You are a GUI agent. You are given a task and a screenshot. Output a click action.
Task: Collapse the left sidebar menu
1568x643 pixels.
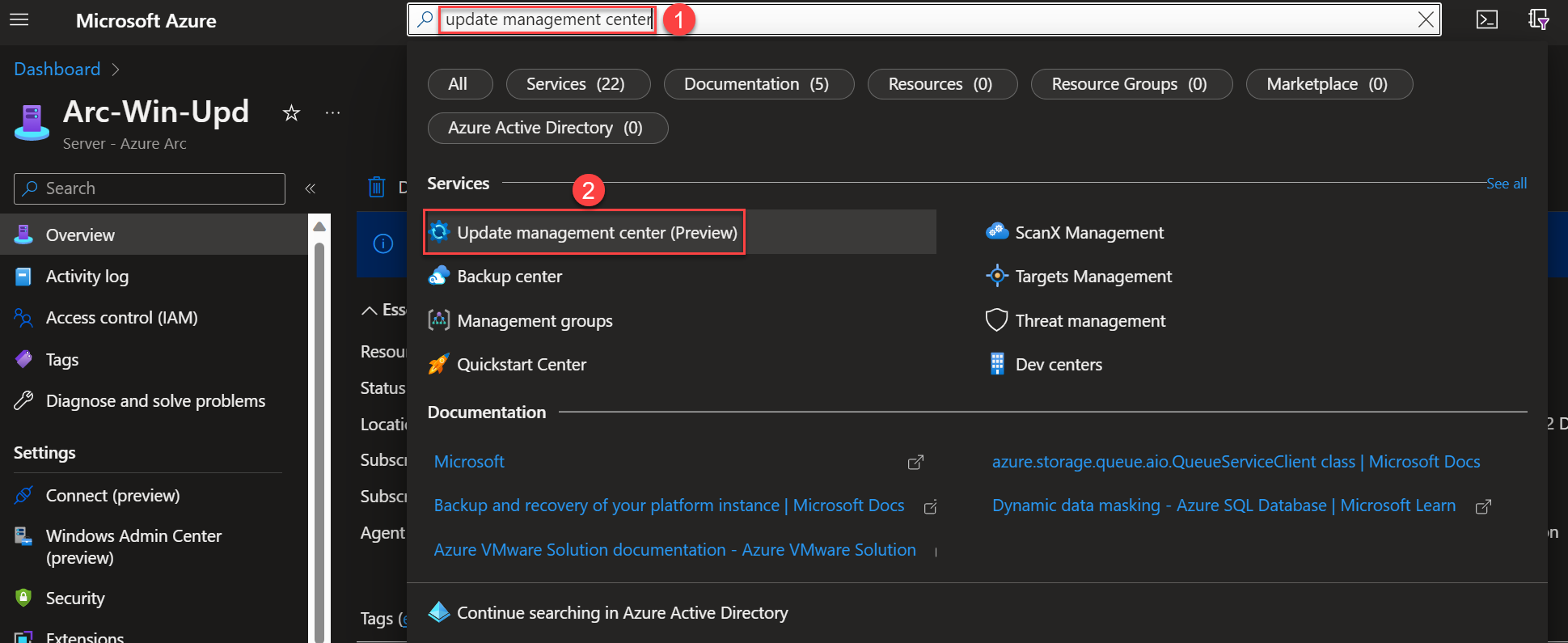click(x=310, y=188)
